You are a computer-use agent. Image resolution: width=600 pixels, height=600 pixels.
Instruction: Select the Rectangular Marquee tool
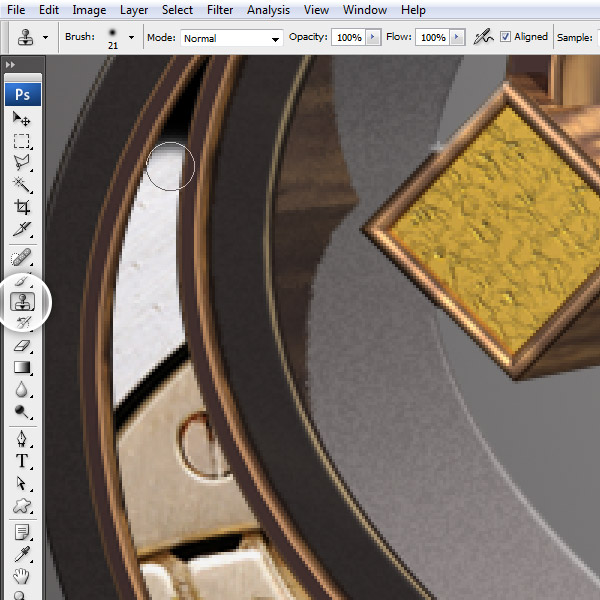22,141
